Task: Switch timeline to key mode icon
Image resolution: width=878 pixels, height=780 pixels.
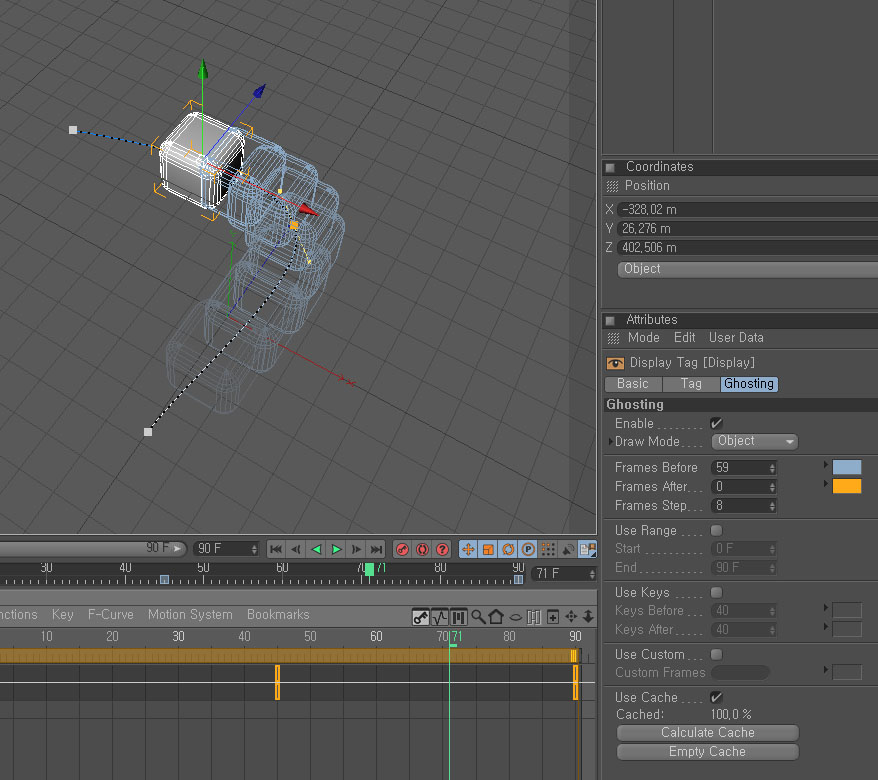Action: pos(422,616)
